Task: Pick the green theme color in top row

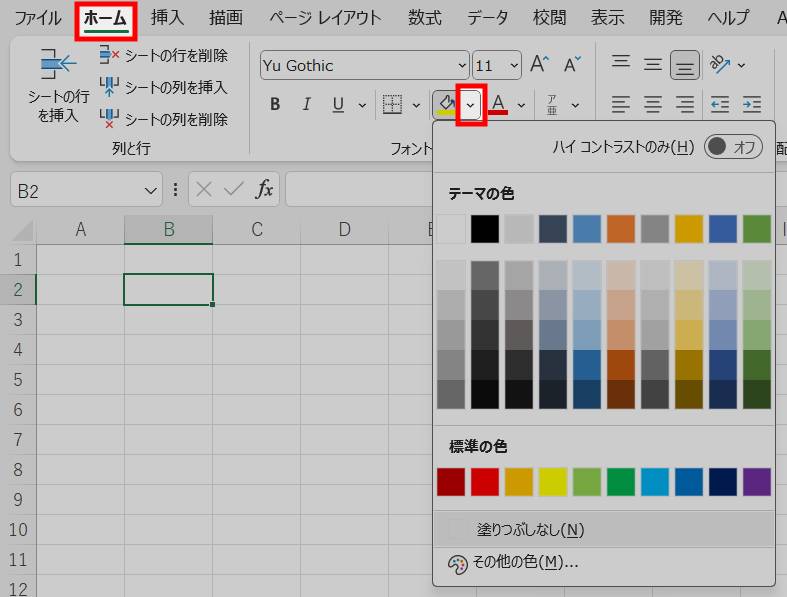Action: (757, 229)
